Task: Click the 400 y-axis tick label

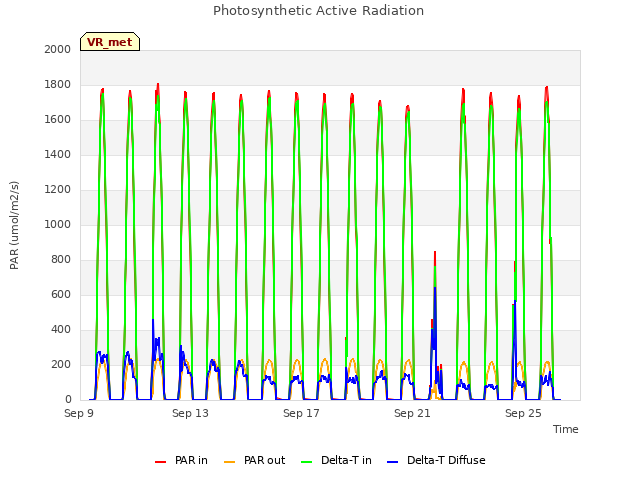Action: click(61, 330)
